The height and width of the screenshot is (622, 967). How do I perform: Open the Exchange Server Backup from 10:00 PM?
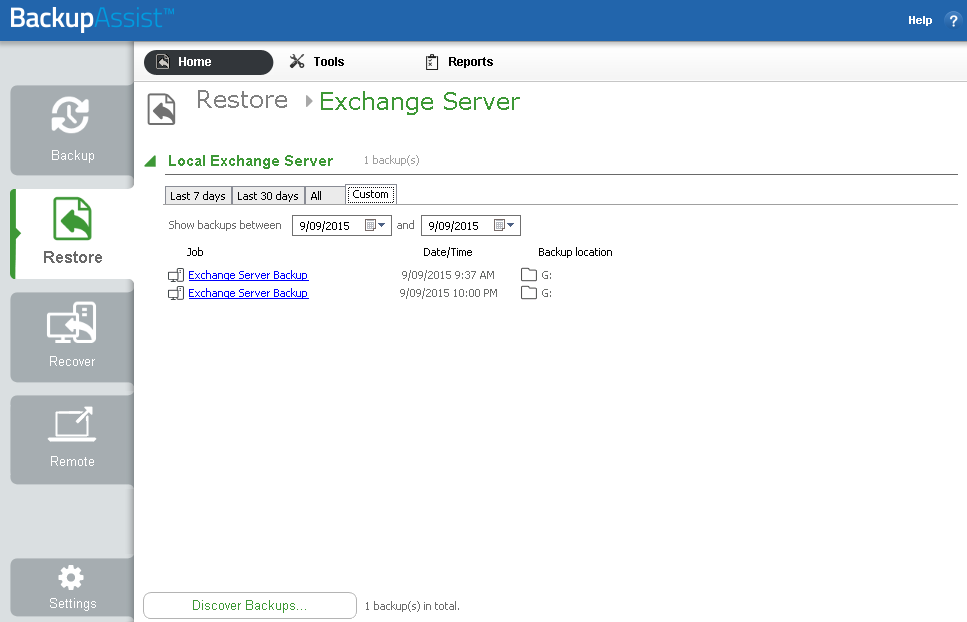[x=248, y=293]
